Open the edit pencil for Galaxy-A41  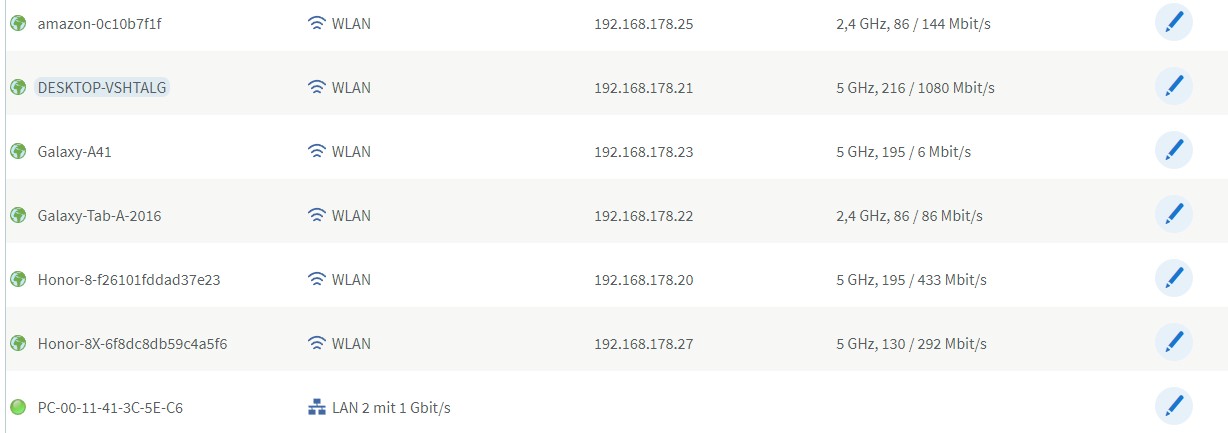[x=1174, y=151]
